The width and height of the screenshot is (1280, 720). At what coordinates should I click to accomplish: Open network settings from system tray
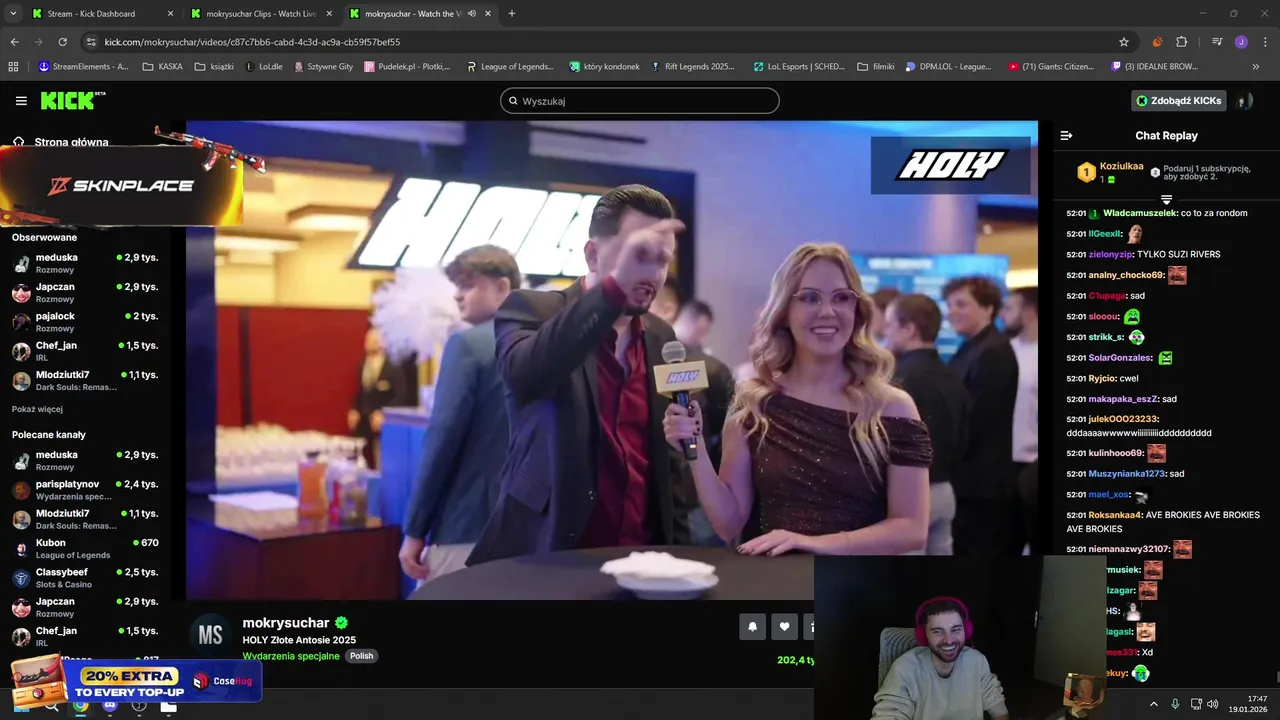point(1196,704)
